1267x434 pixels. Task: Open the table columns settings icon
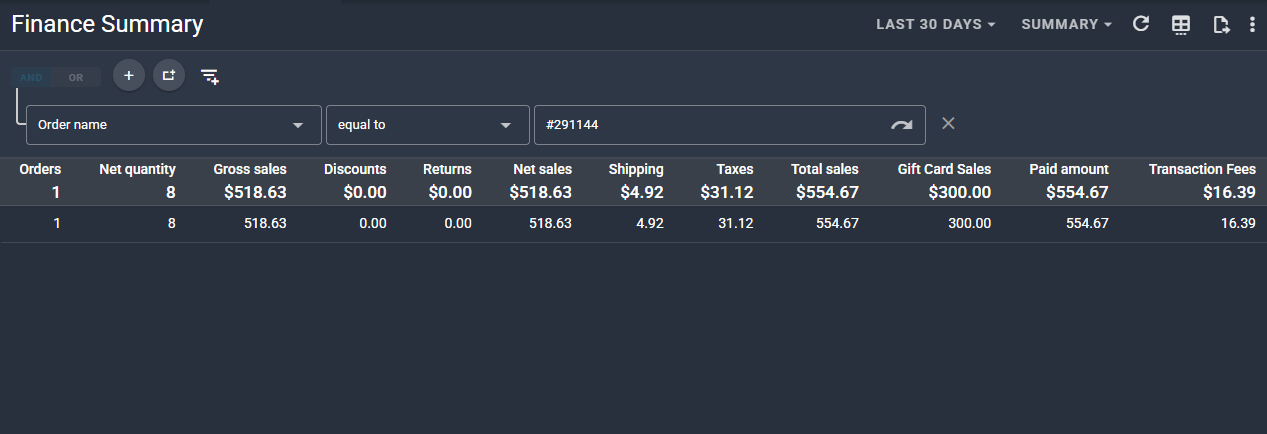click(1181, 25)
